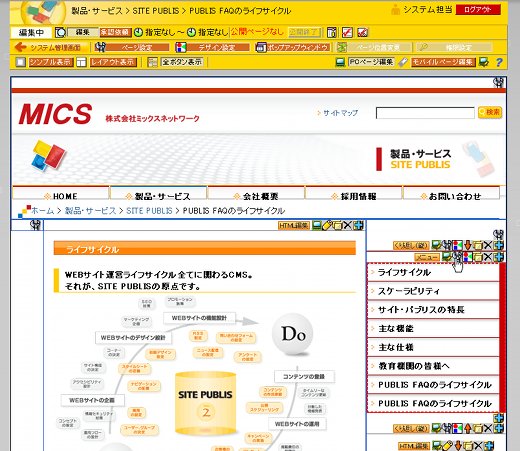Select 主な機能 in the sidebar menu
Image resolution: width=520 pixels, height=451 pixels.
pos(433,328)
